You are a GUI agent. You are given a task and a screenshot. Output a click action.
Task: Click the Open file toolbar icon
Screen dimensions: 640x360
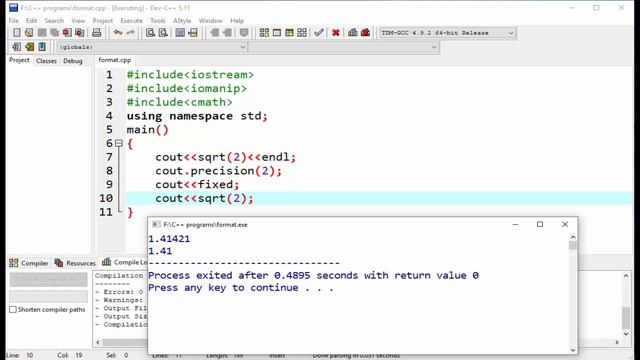pyautogui.click(x=29, y=33)
